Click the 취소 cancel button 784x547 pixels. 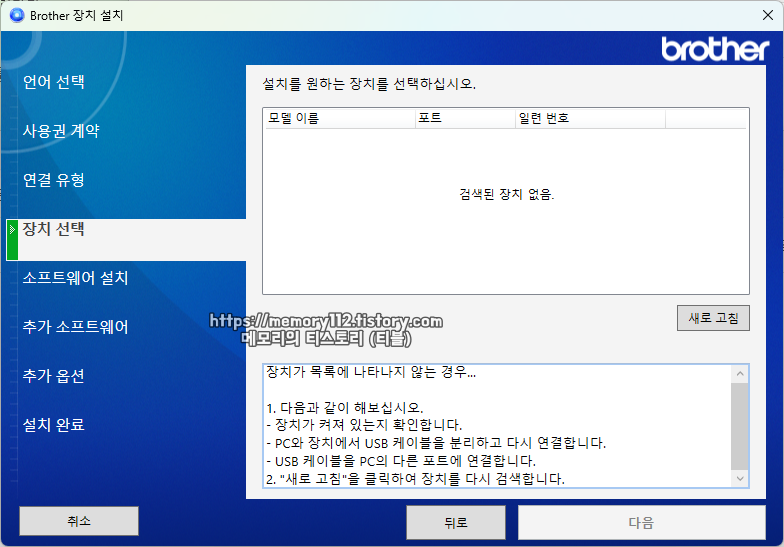click(79, 521)
